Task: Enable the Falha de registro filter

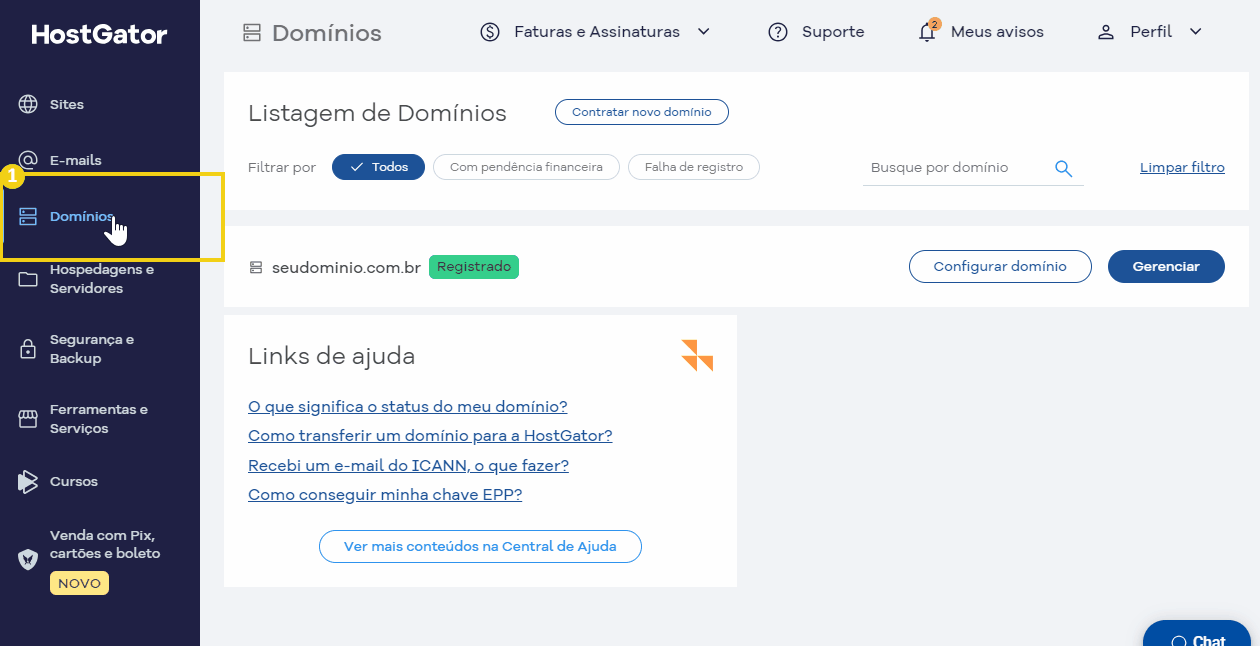Action: 693,167
